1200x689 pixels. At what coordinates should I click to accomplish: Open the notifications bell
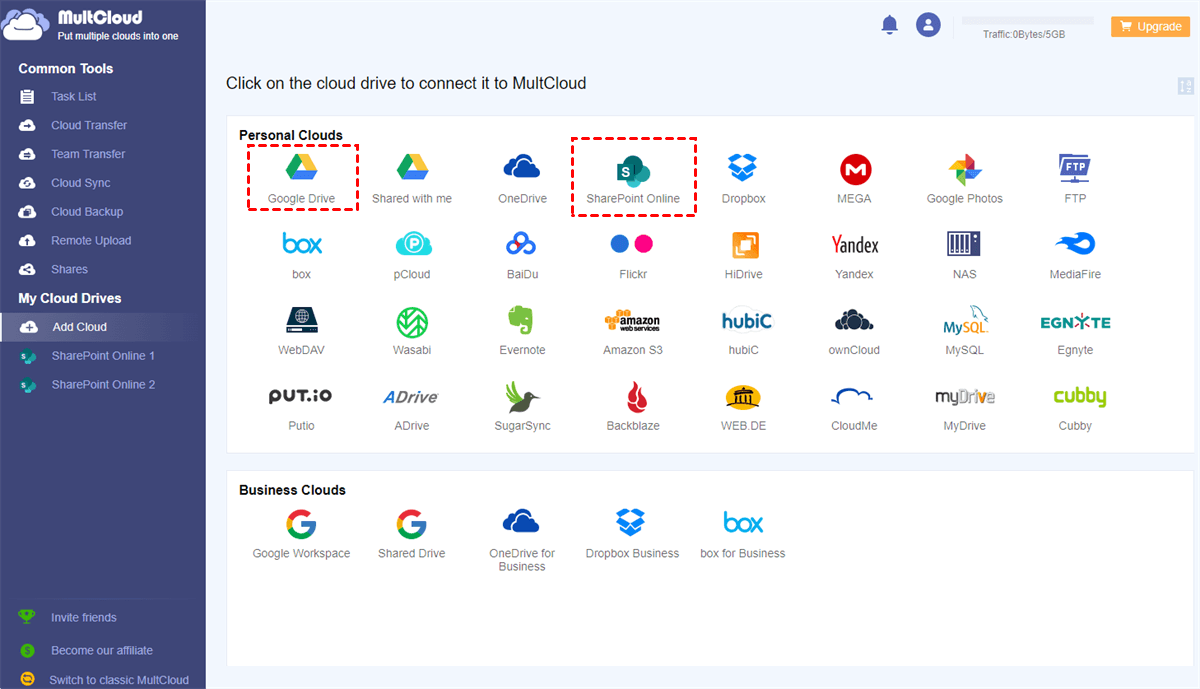[889, 26]
